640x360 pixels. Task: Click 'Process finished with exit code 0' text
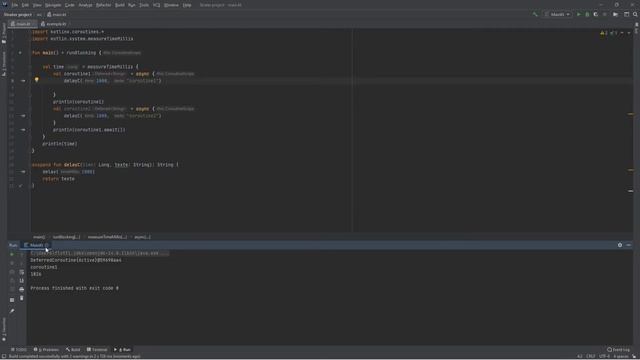pyautogui.click(x=74, y=288)
